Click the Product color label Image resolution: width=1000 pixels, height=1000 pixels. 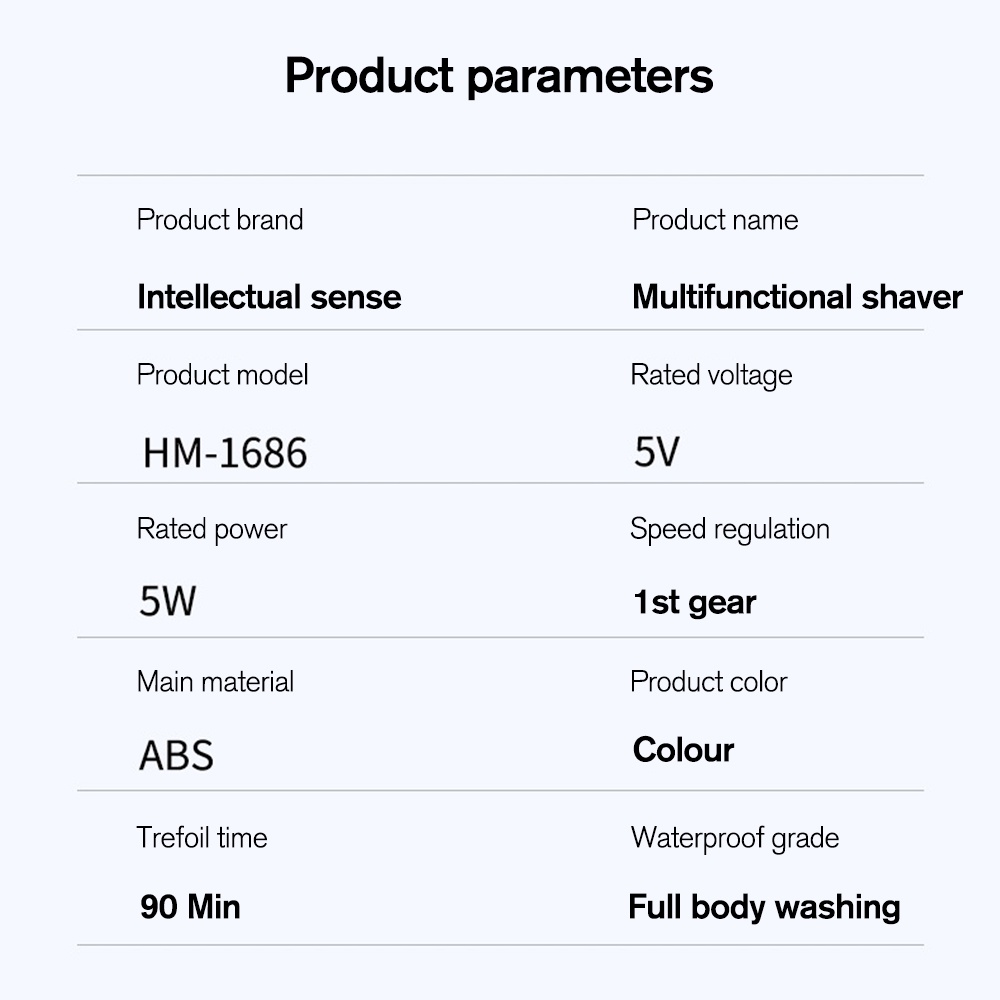click(708, 682)
